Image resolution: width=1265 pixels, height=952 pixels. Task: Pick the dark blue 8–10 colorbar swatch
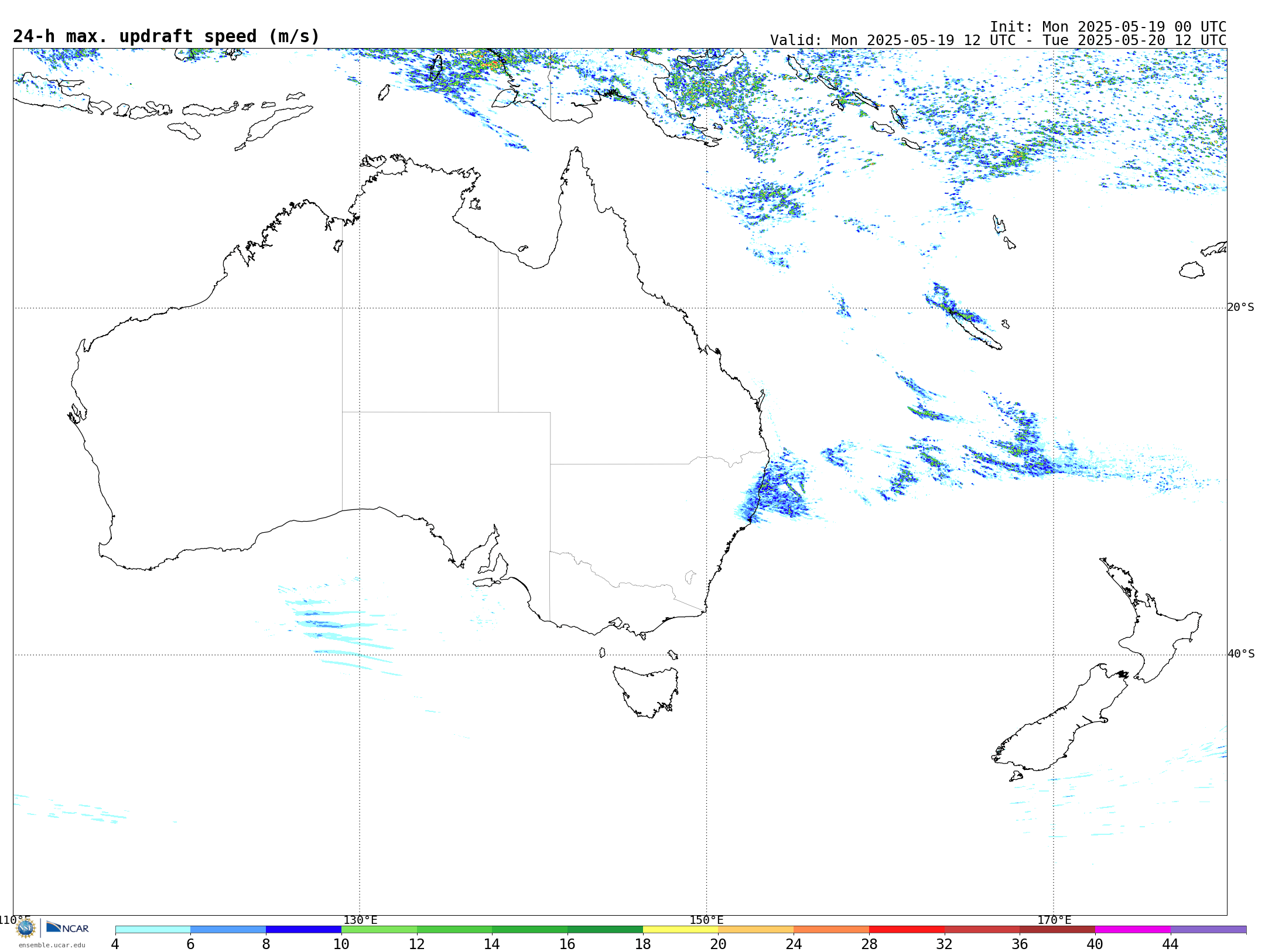coord(304,930)
